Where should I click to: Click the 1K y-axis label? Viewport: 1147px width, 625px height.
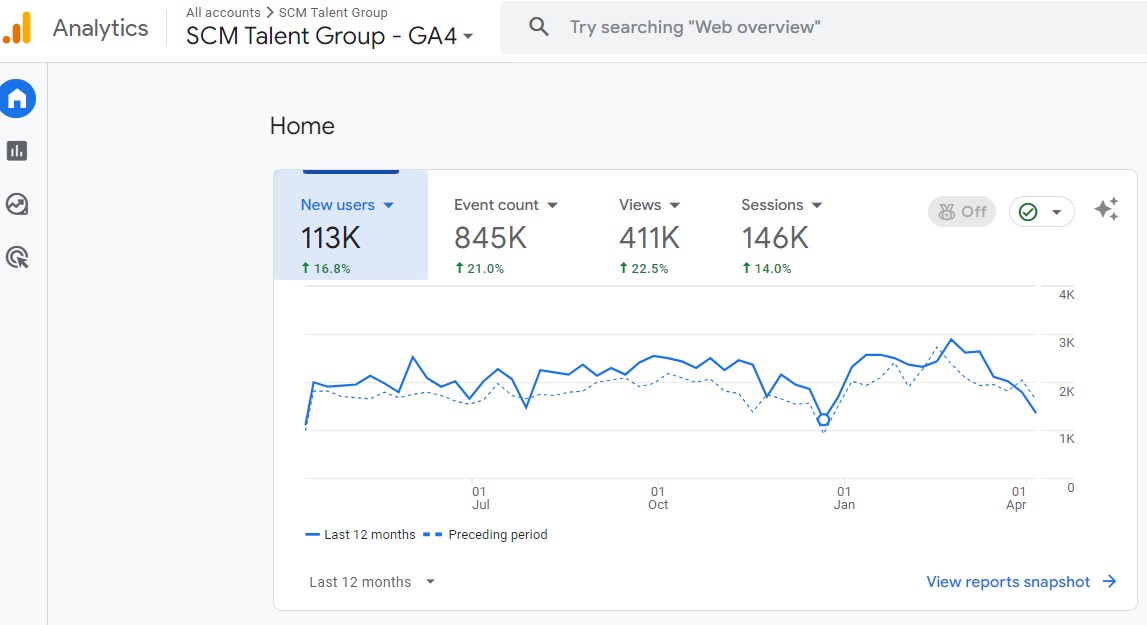click(1067, 439)
